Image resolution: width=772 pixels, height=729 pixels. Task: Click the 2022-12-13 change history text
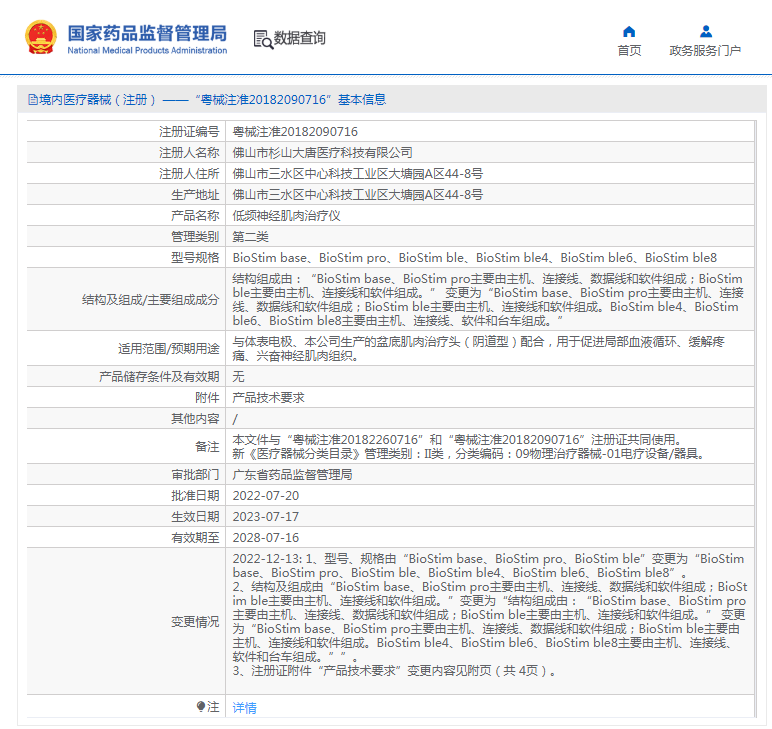490,615
